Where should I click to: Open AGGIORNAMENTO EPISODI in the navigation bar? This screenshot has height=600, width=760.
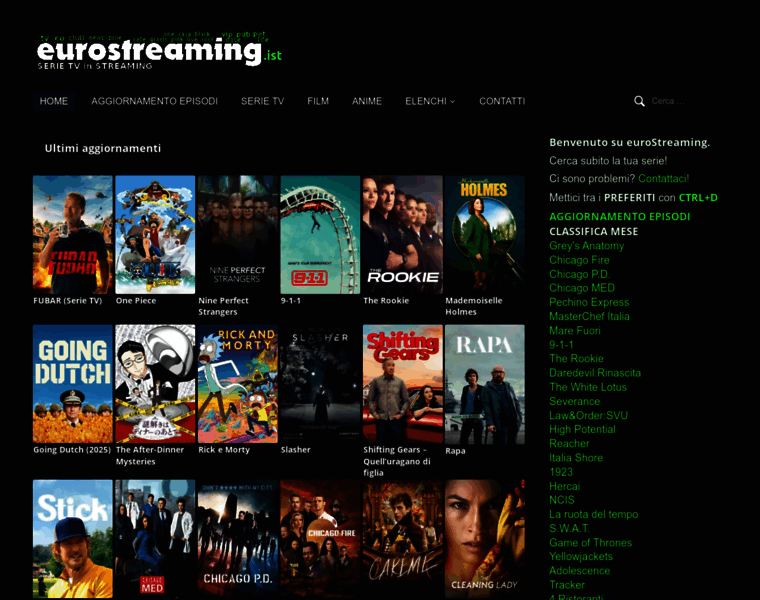tap(155, 101)
